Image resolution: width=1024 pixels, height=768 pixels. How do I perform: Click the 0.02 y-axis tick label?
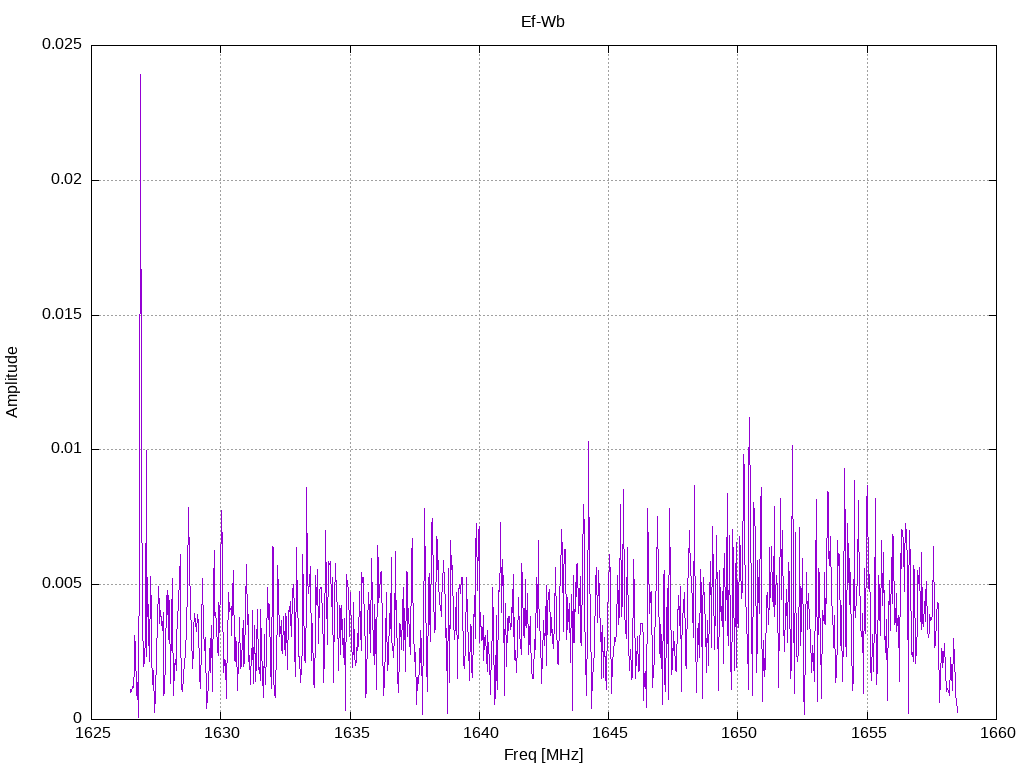pos(66,179)
